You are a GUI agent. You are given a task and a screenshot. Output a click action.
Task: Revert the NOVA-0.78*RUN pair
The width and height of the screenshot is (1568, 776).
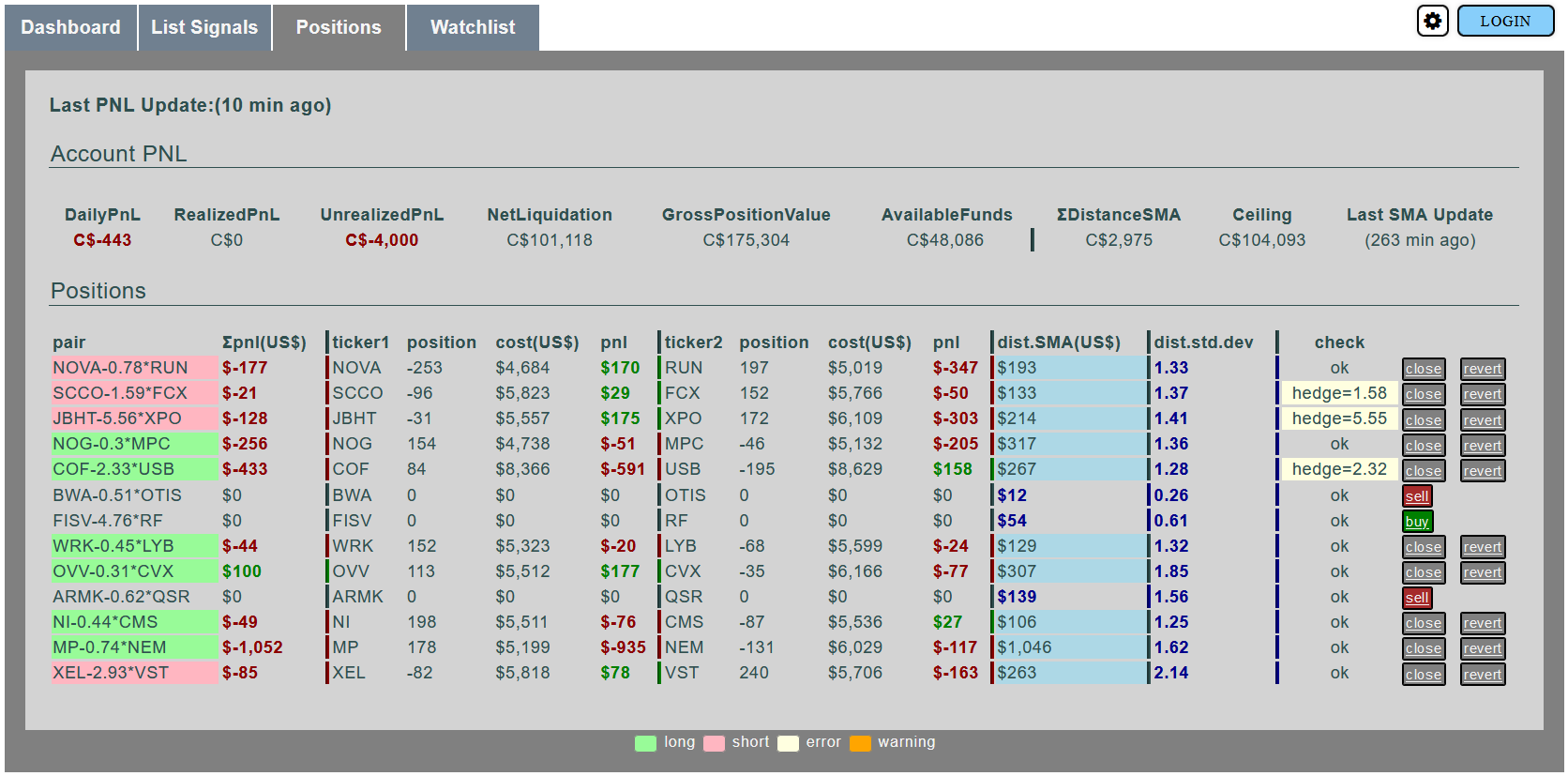[1482, 369]
